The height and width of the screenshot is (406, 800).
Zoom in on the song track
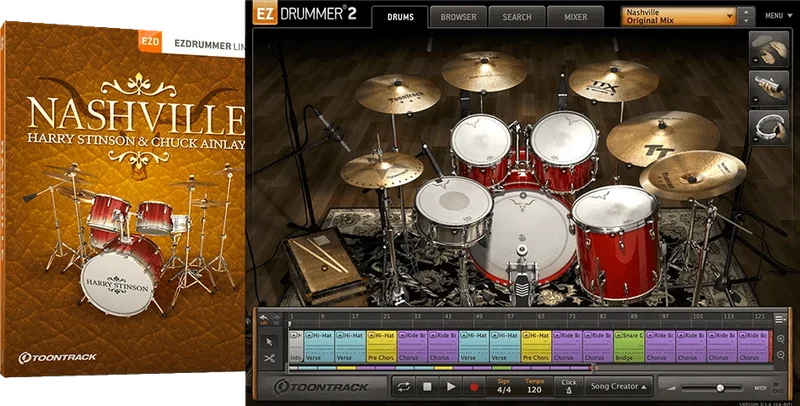tap(781, 339)
